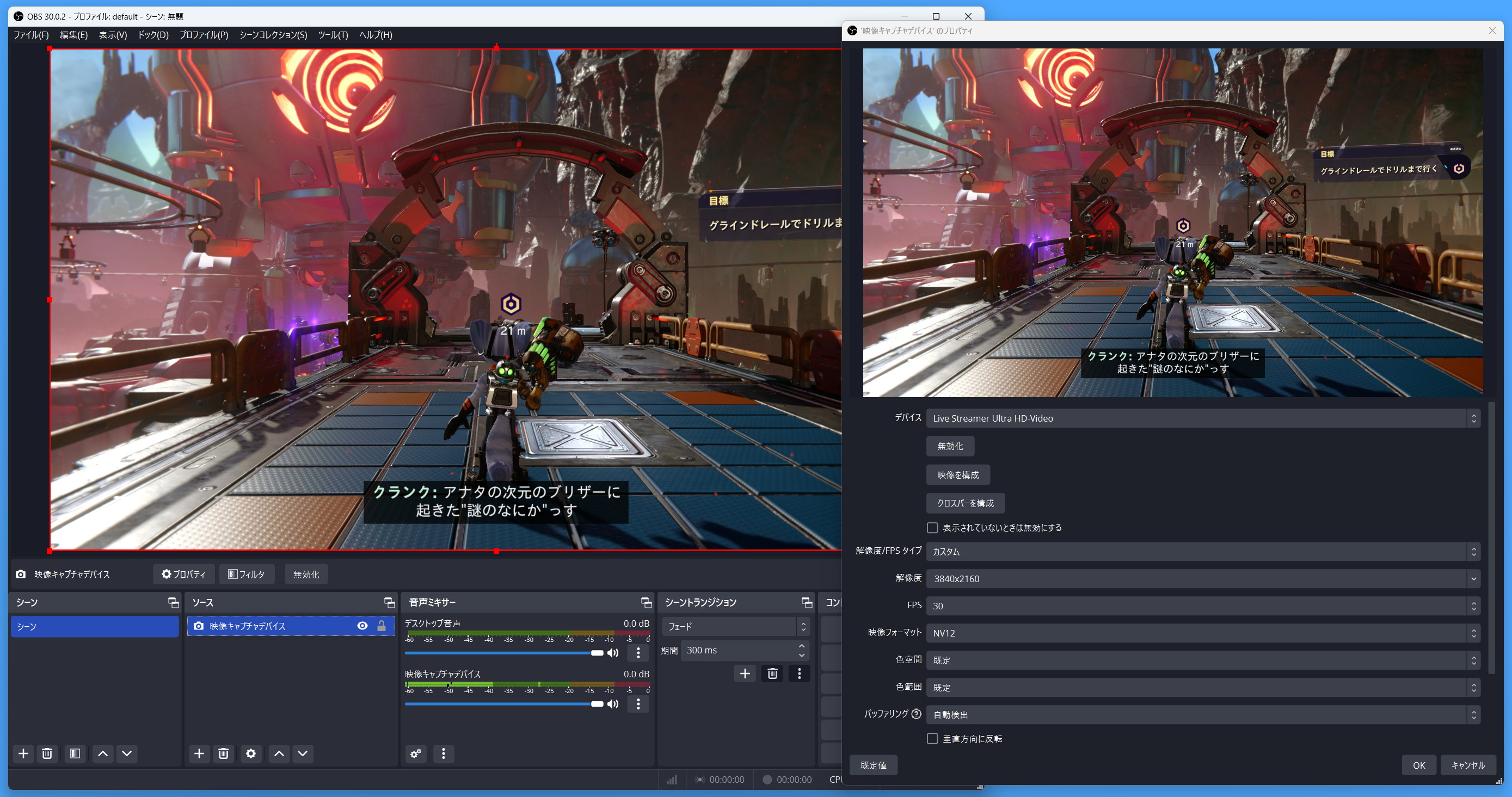Click the camera icon in the source toolbar
The width and height of the screenshot is (1512, 797).
(21, 574)
